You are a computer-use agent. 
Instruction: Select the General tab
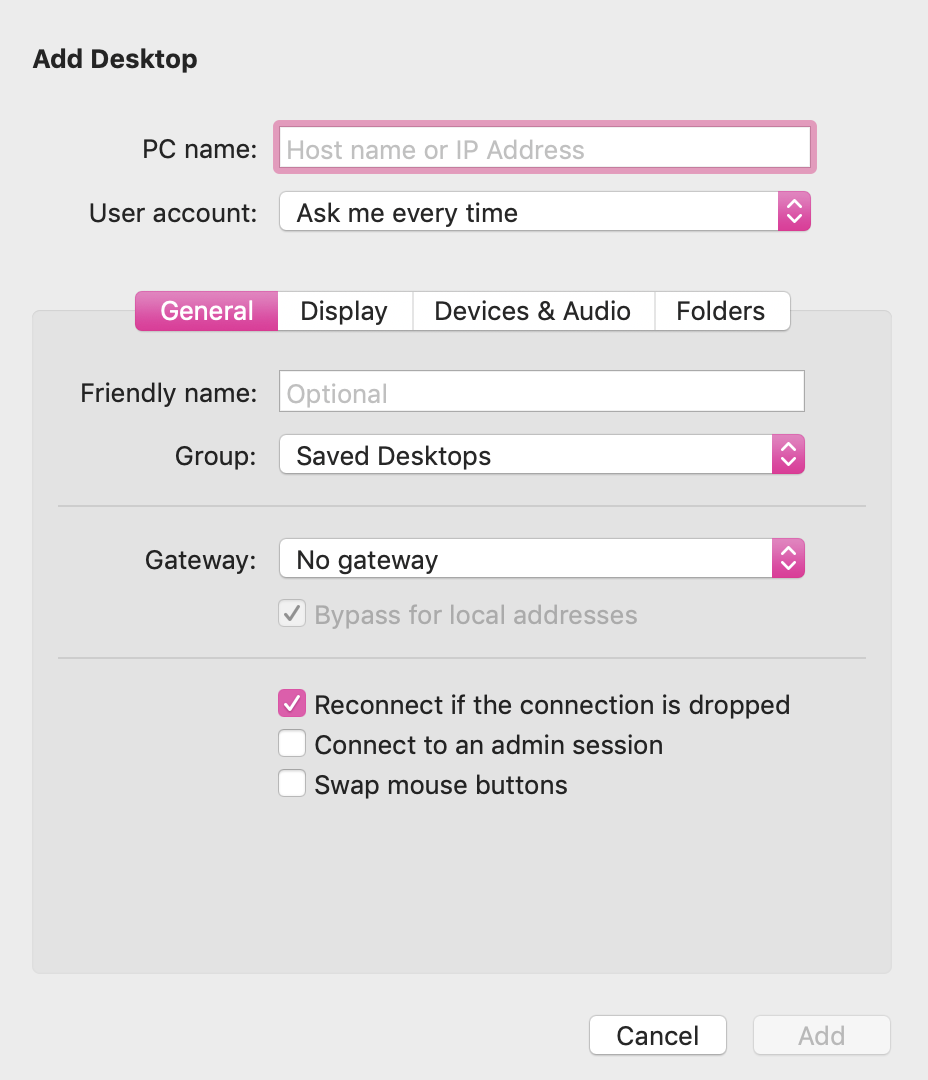pos(207,311)
